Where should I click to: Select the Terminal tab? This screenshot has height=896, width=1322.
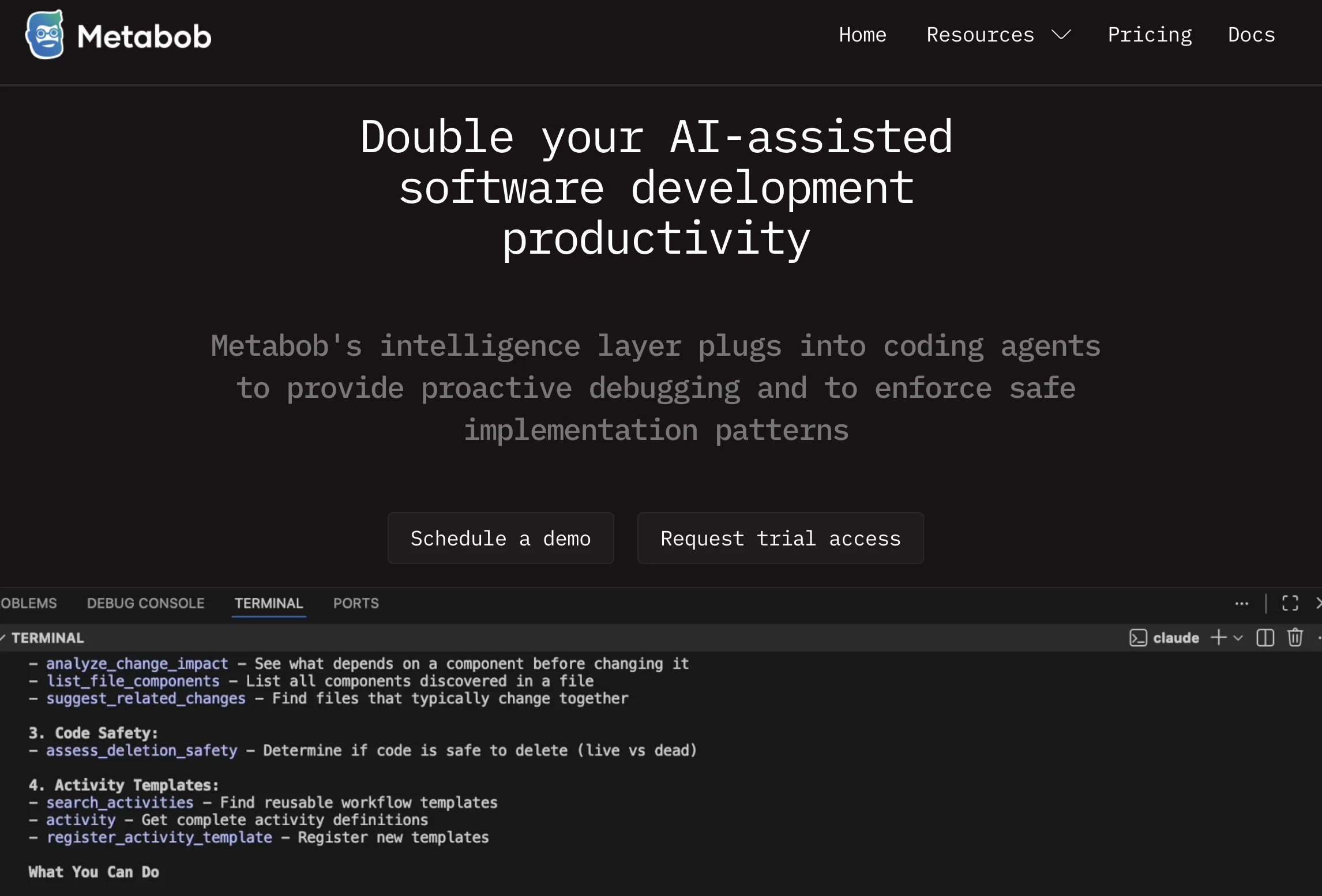coord(269,603)
